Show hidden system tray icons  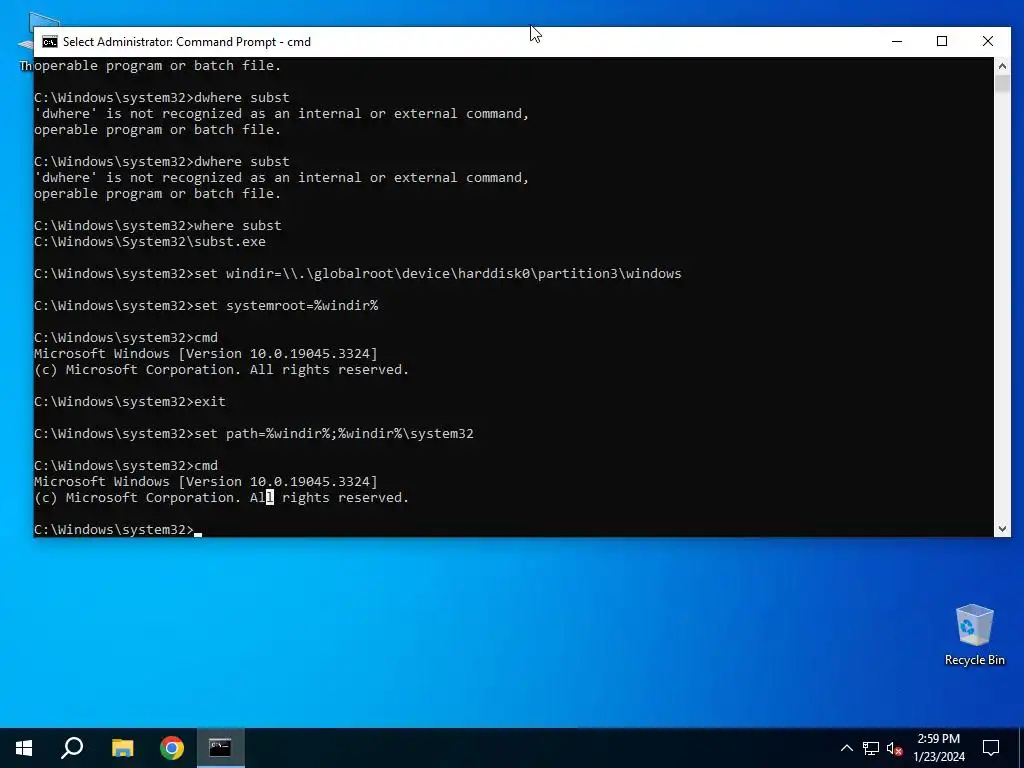(846, 748)
